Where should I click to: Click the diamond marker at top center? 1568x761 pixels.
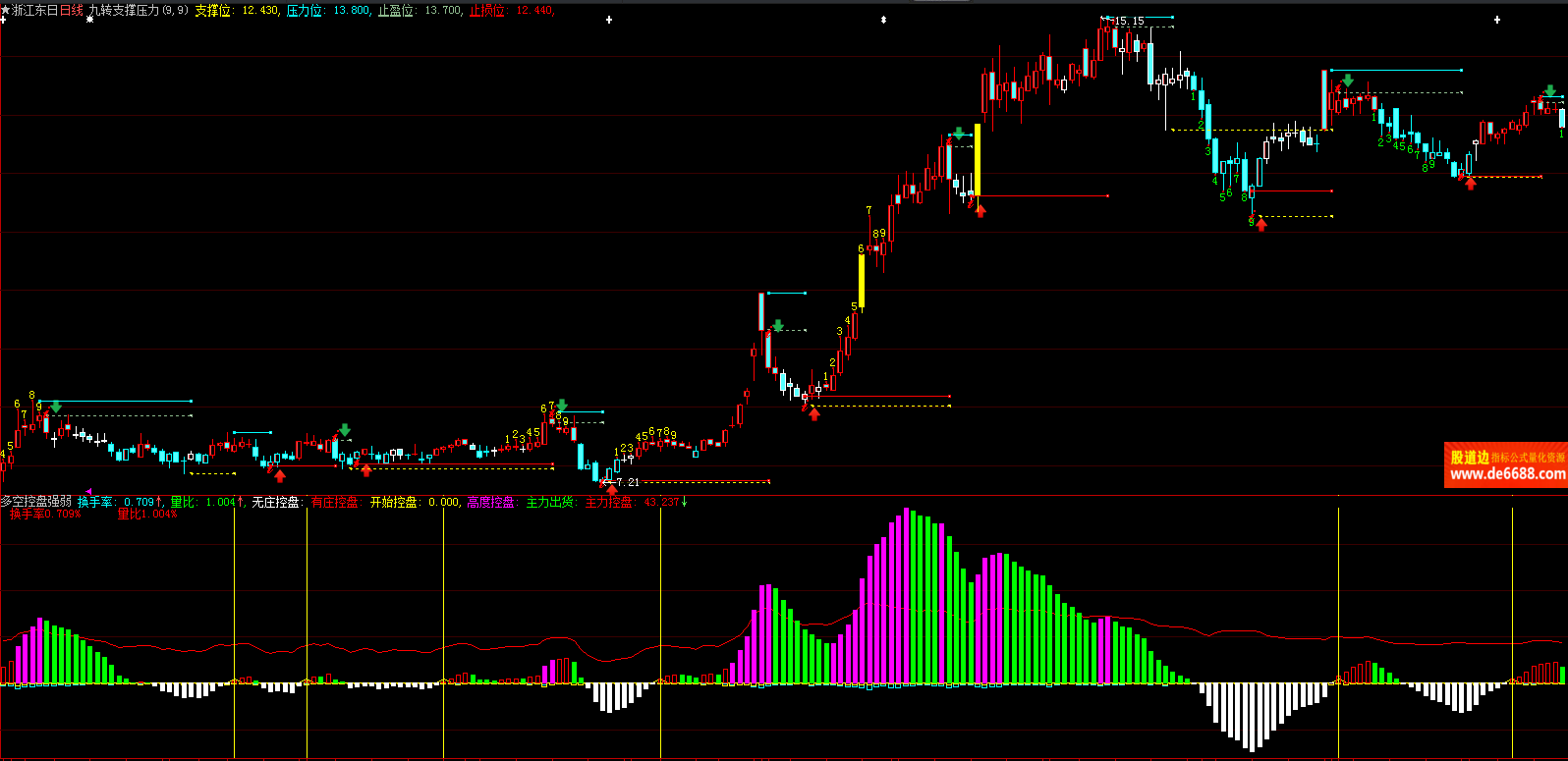point(883,20)
